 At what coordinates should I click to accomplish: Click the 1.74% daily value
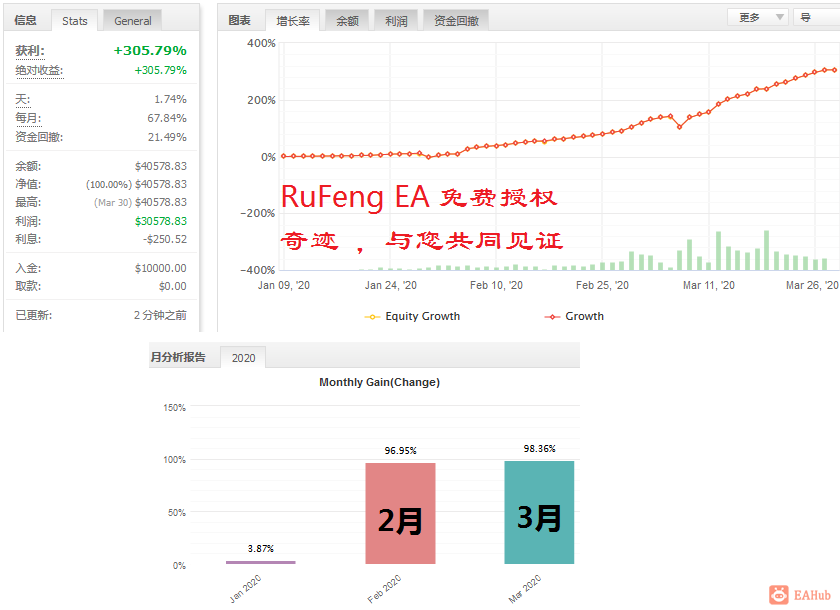tap(170, 100)
